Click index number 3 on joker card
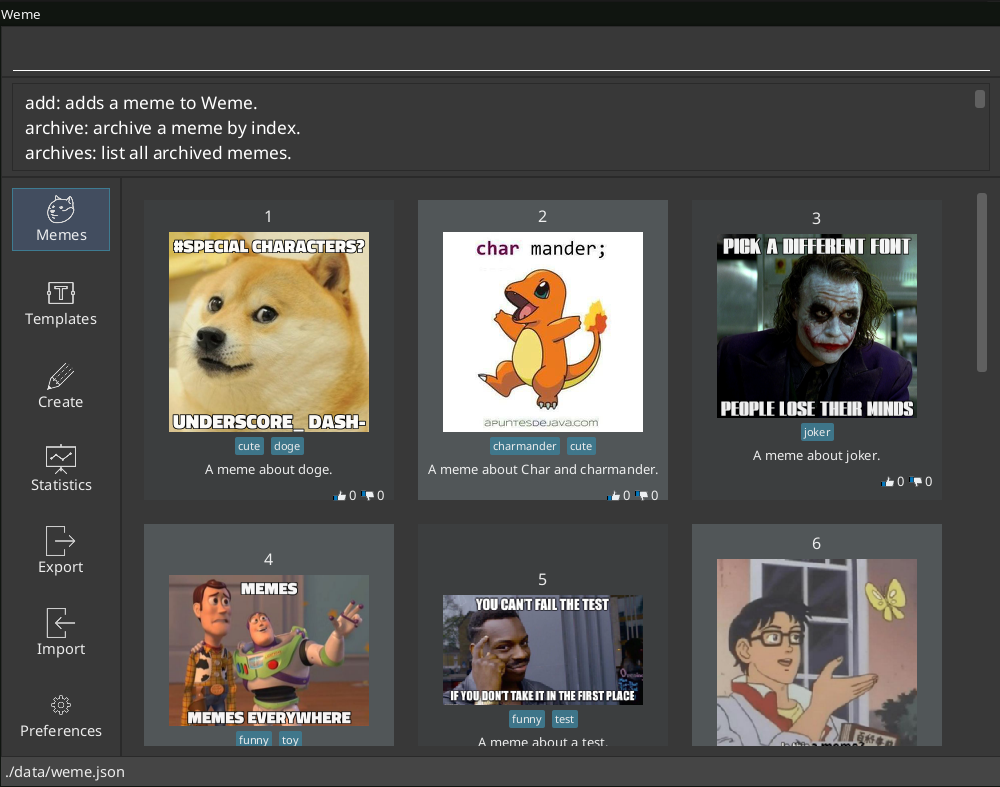This screenshot has width=1000, height=787. [x=816, y=219]
